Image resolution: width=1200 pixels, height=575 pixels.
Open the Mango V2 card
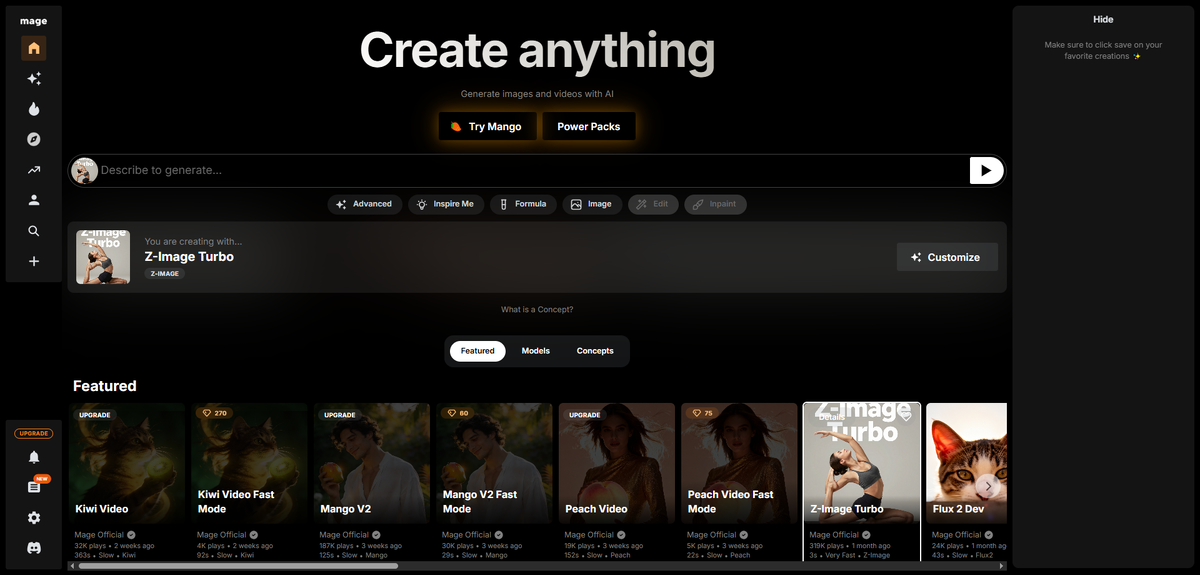pos(372,463)
